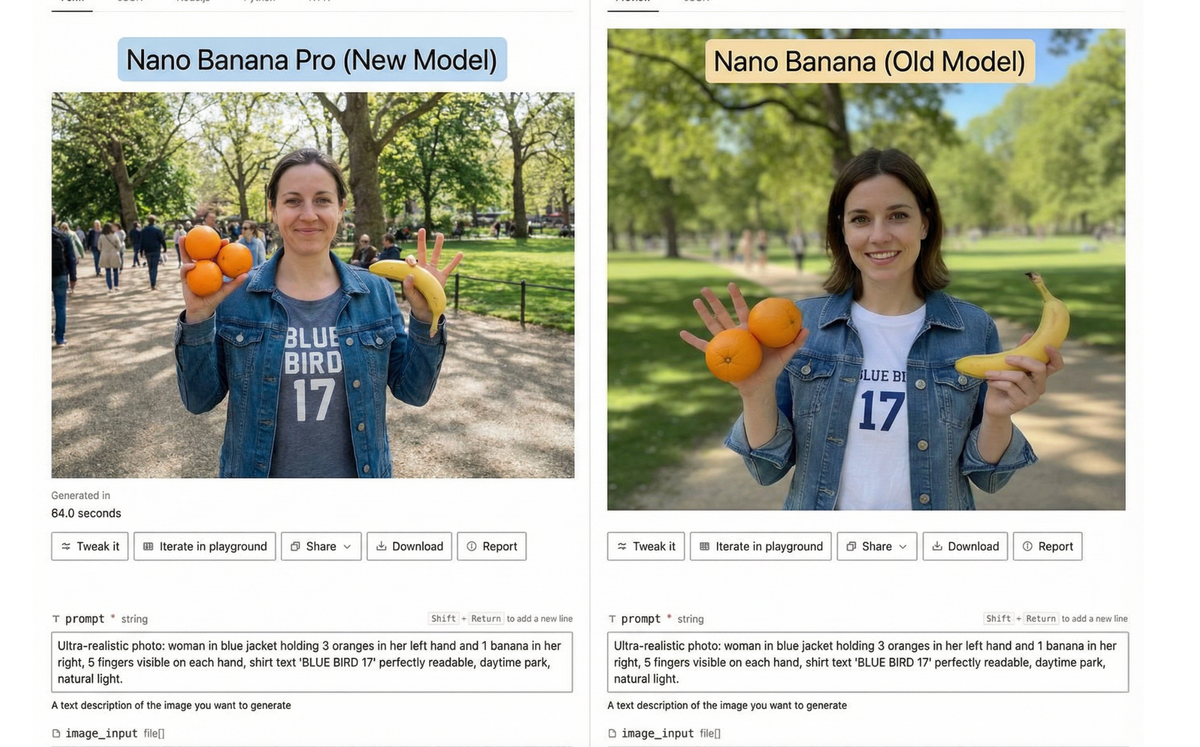The image size is (1200, 747).
Task: Open the left generated woman-with-oranges image
Action: pos(313,285)
